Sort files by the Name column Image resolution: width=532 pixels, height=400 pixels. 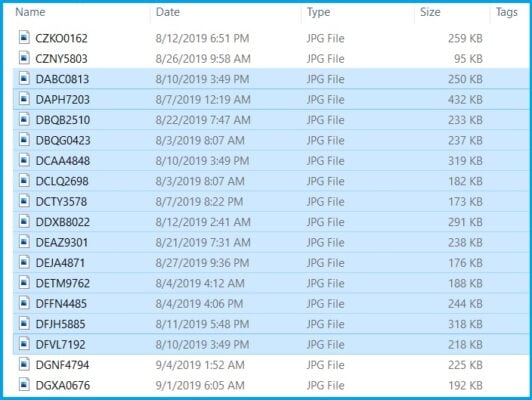(x=31, y=12)
